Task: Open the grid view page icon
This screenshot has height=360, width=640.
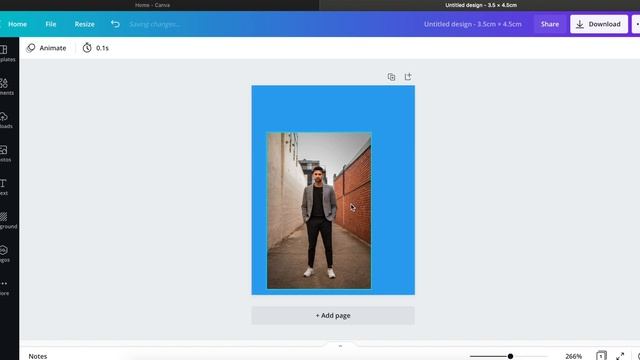Action: tap(601, 356)
